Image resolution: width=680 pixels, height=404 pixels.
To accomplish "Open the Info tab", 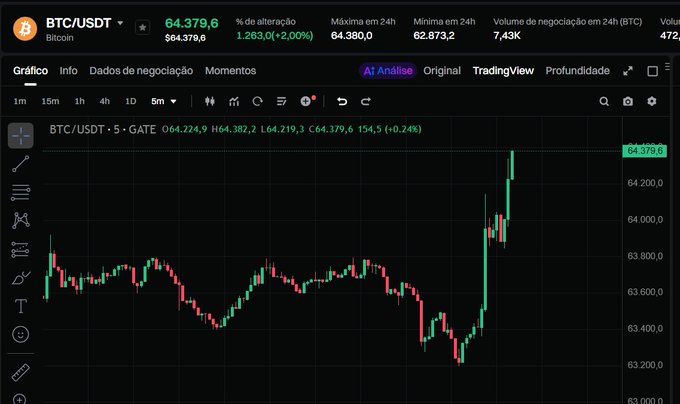I will tap(69, 71).
